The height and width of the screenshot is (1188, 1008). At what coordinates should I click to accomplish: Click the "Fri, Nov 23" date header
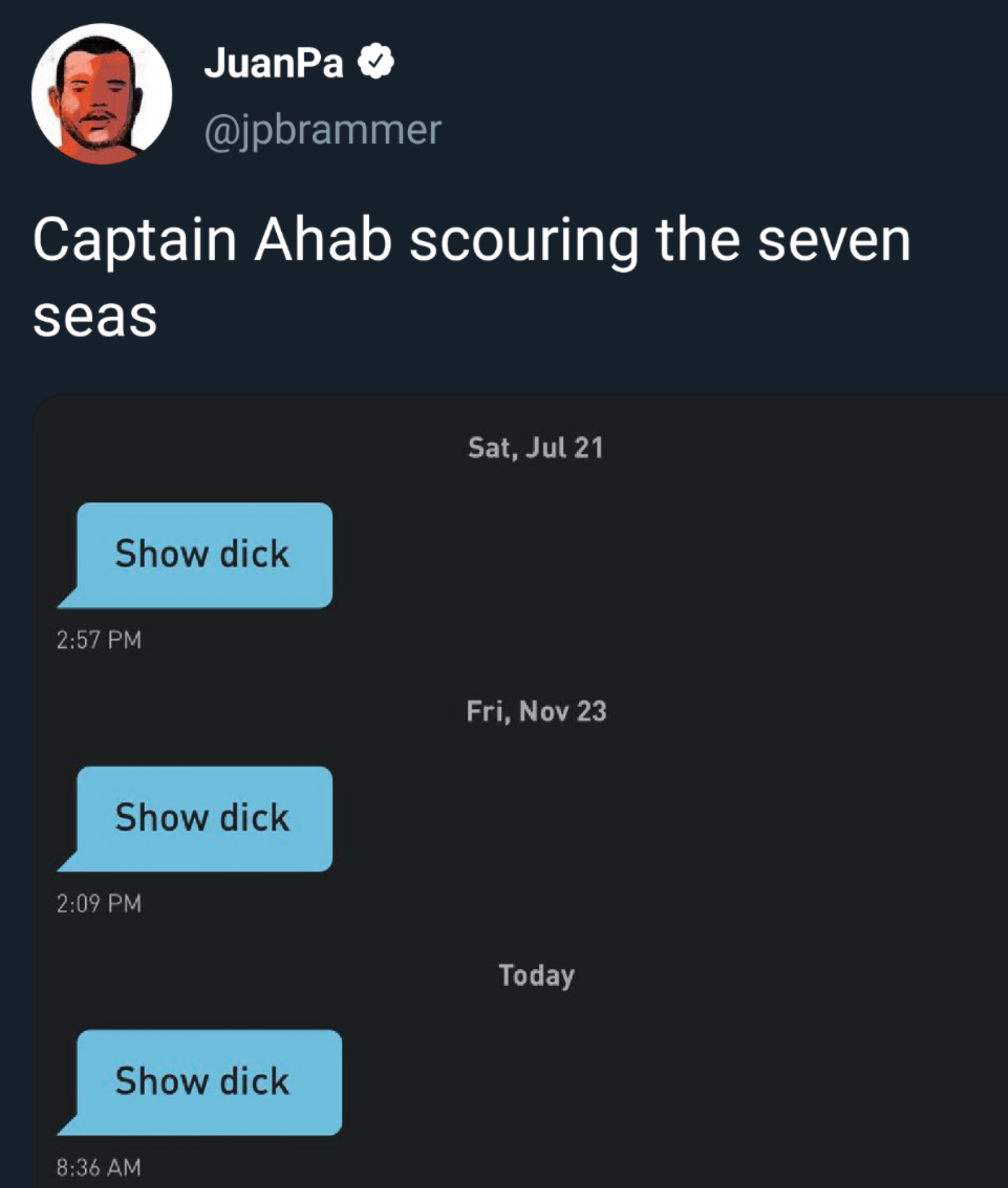pyautogui.click(x=536, y=711)
